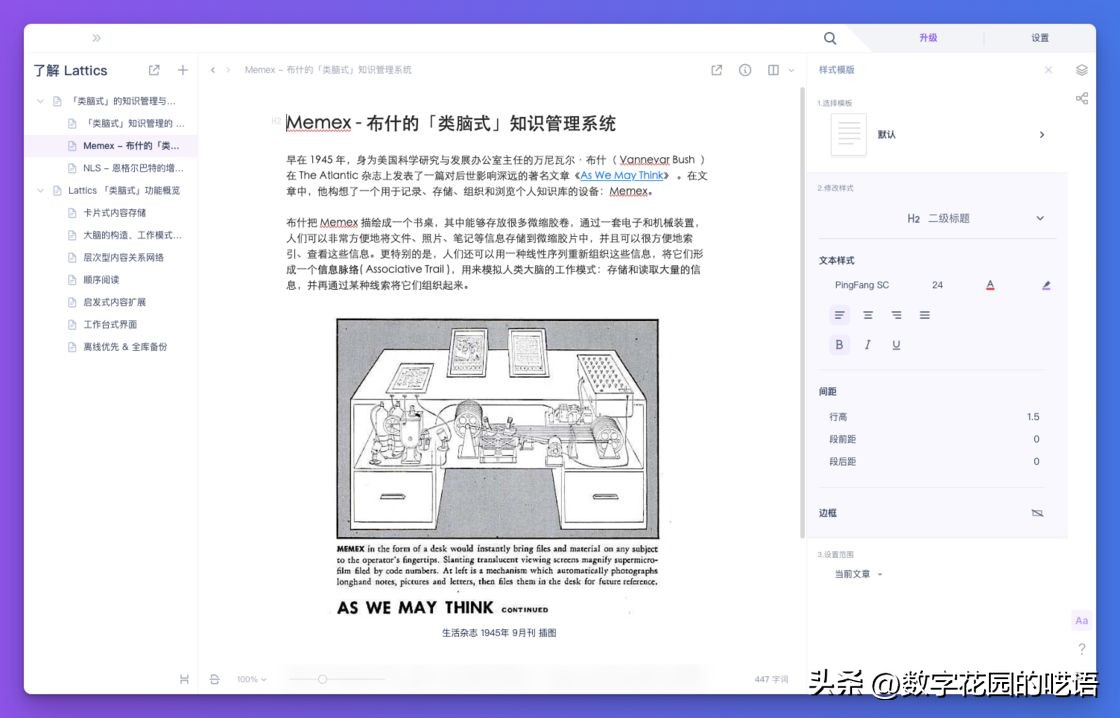The width and height of the screenshot is (1120, 718).
Task: Click the default template page thumbnail
Action: click(849, 134)
